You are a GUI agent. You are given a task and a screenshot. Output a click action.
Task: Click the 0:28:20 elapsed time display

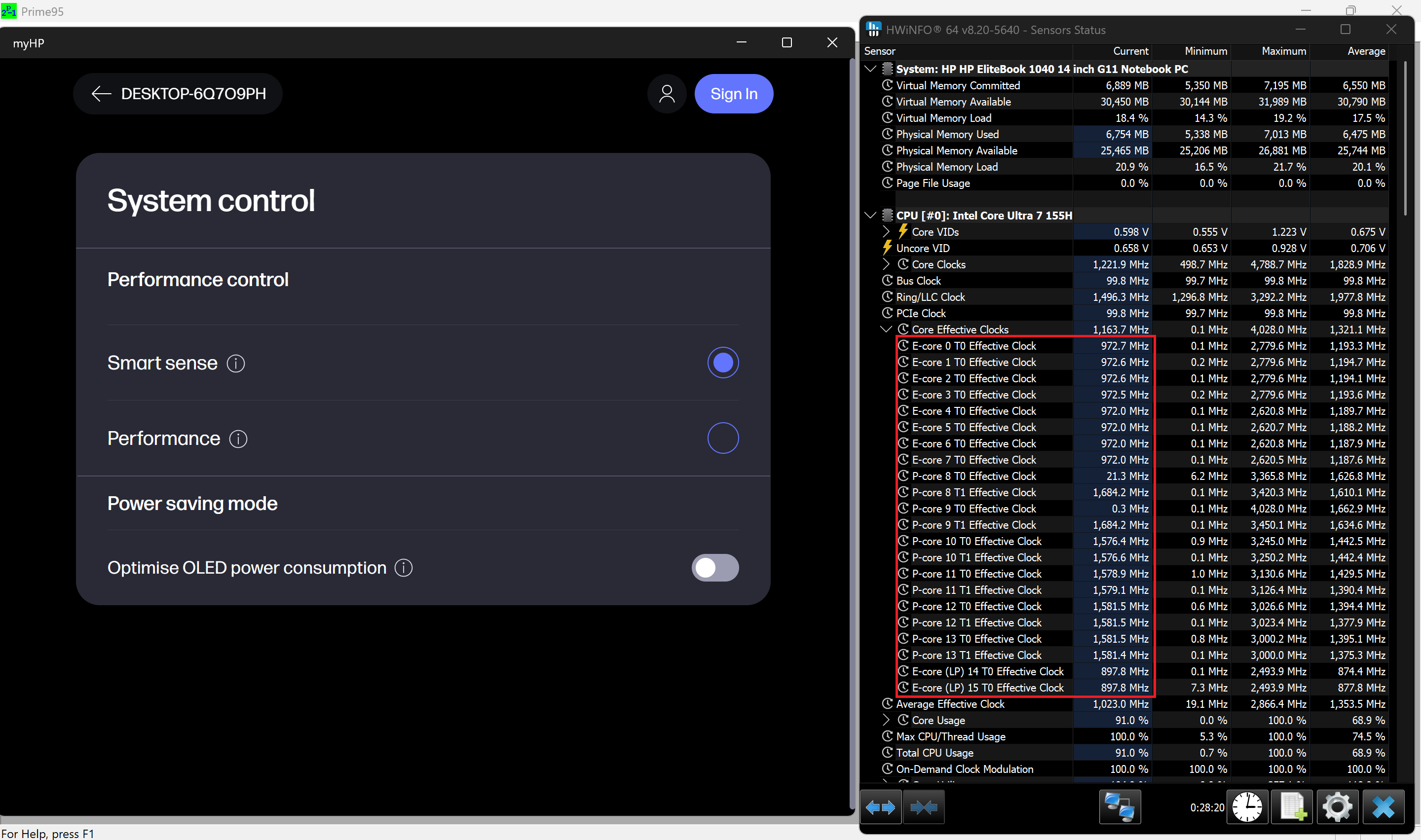1206,808
